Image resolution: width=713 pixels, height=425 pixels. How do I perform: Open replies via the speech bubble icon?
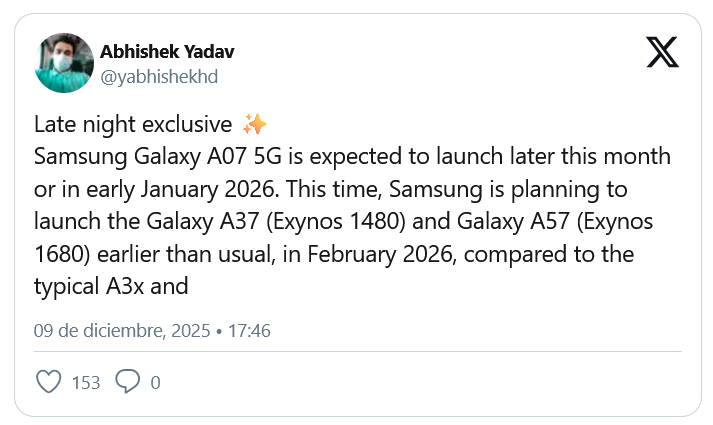128,381
